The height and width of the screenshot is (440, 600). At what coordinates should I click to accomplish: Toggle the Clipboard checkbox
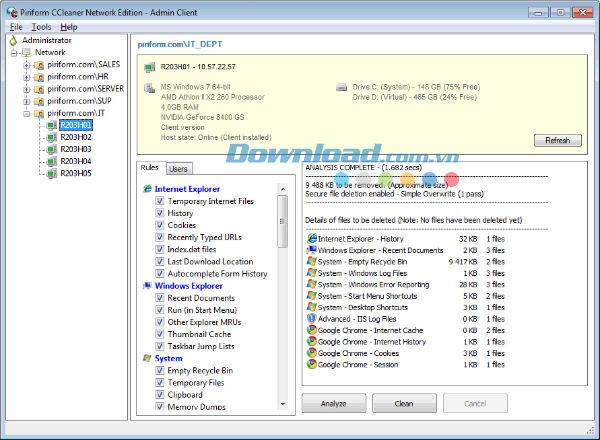160,394
